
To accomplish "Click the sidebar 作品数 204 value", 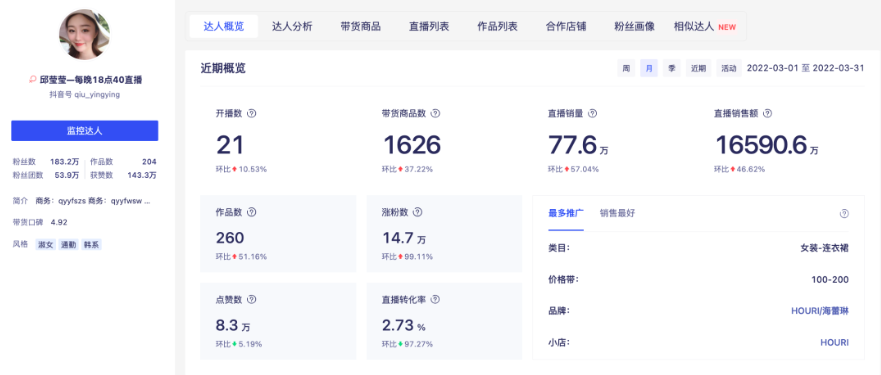I will pyautogui.click(x=149, y=162).
